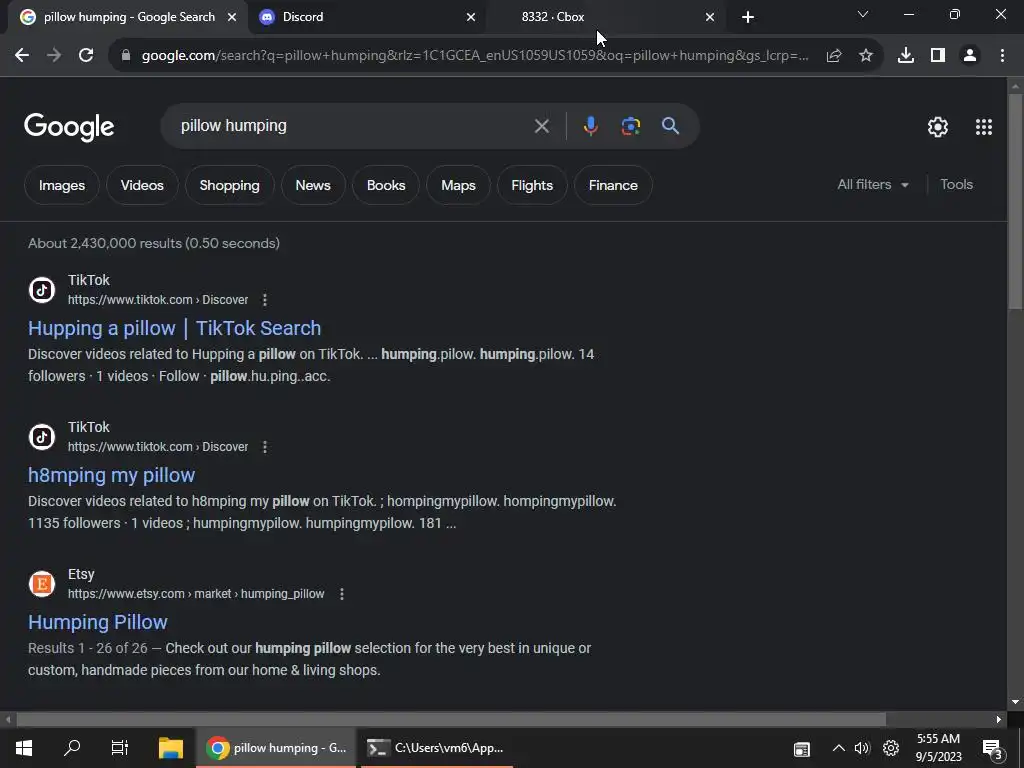Viewport: 1024px width, 768px height.
Task: Select the Flights filter
Action: pyautogui.click(x=532, y=185)
